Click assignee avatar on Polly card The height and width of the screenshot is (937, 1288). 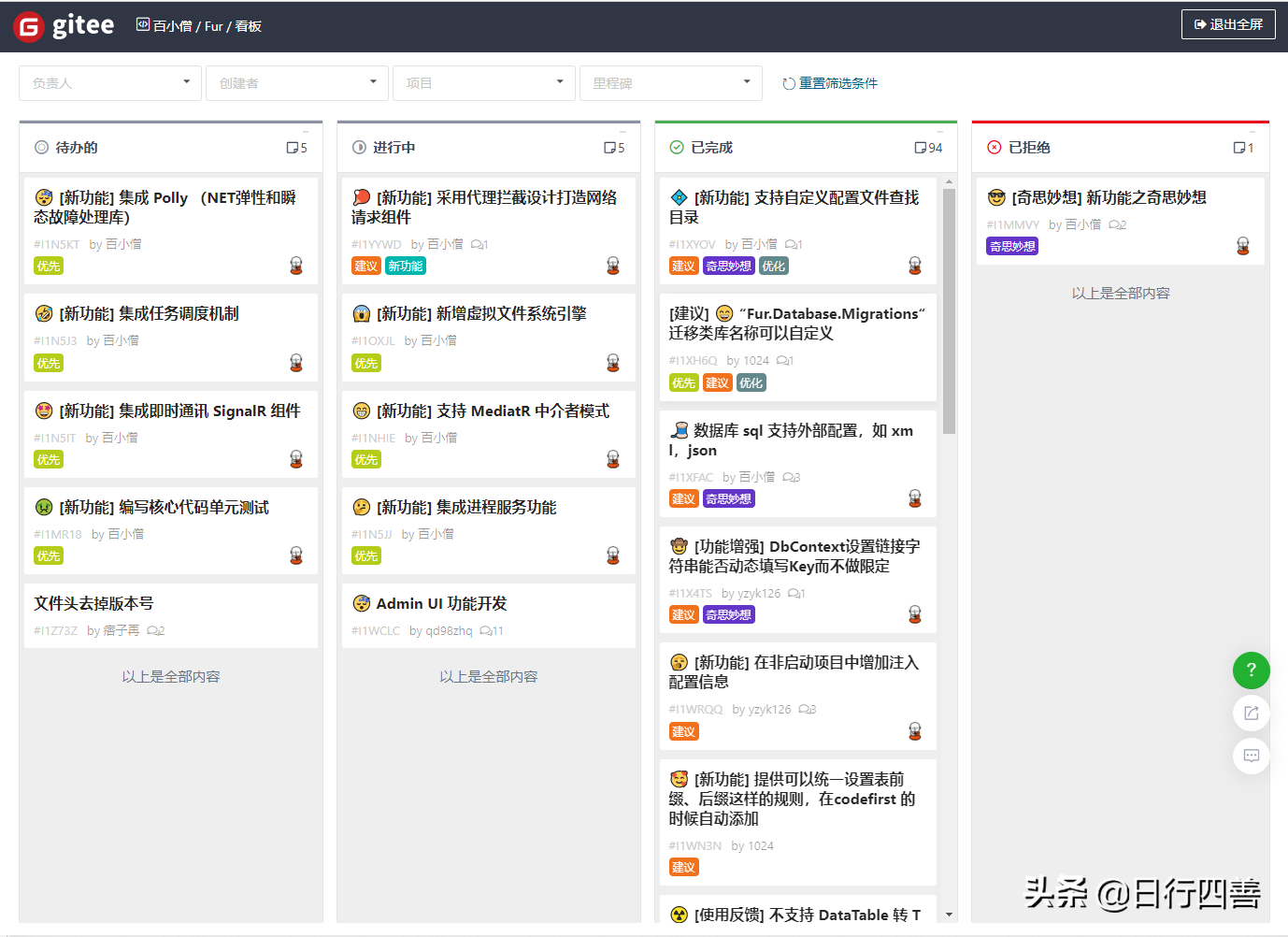click(296, 266)
